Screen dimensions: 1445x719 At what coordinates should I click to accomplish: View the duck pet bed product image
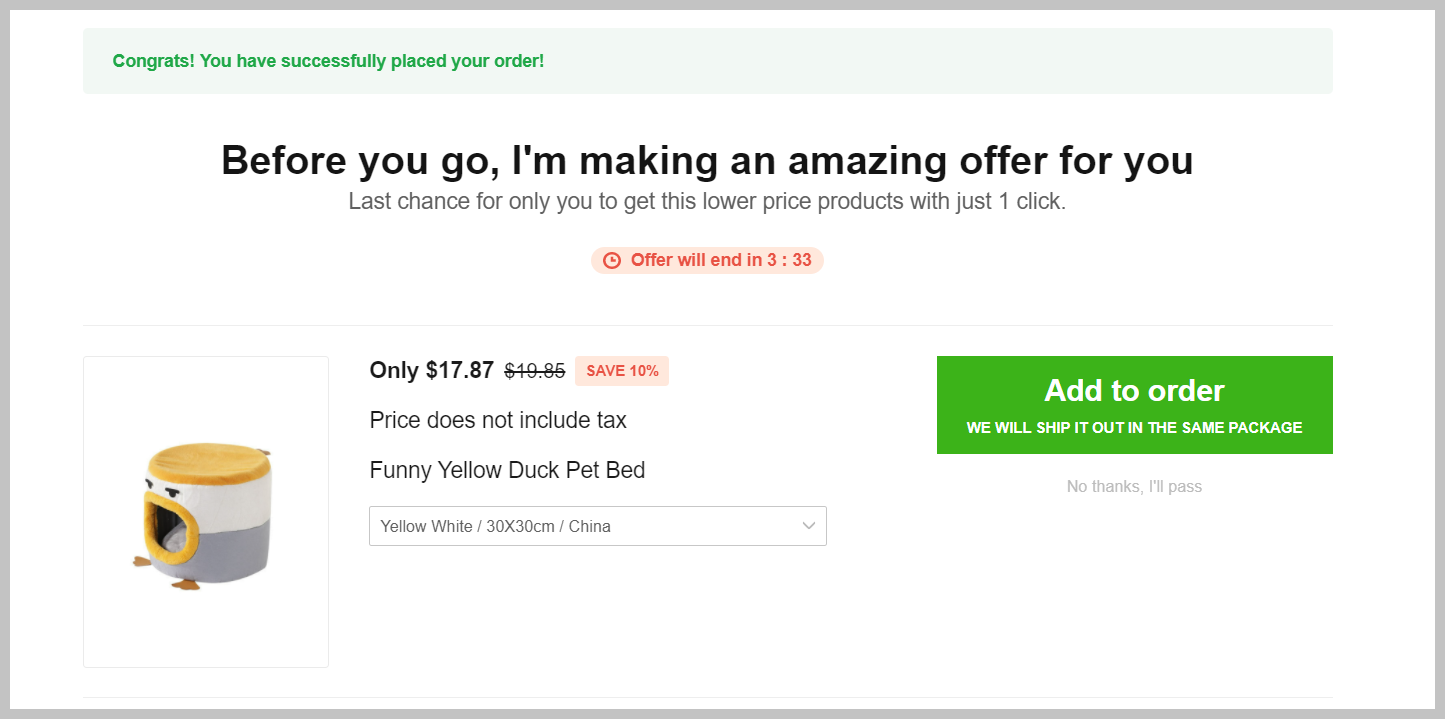pos(206,512)
